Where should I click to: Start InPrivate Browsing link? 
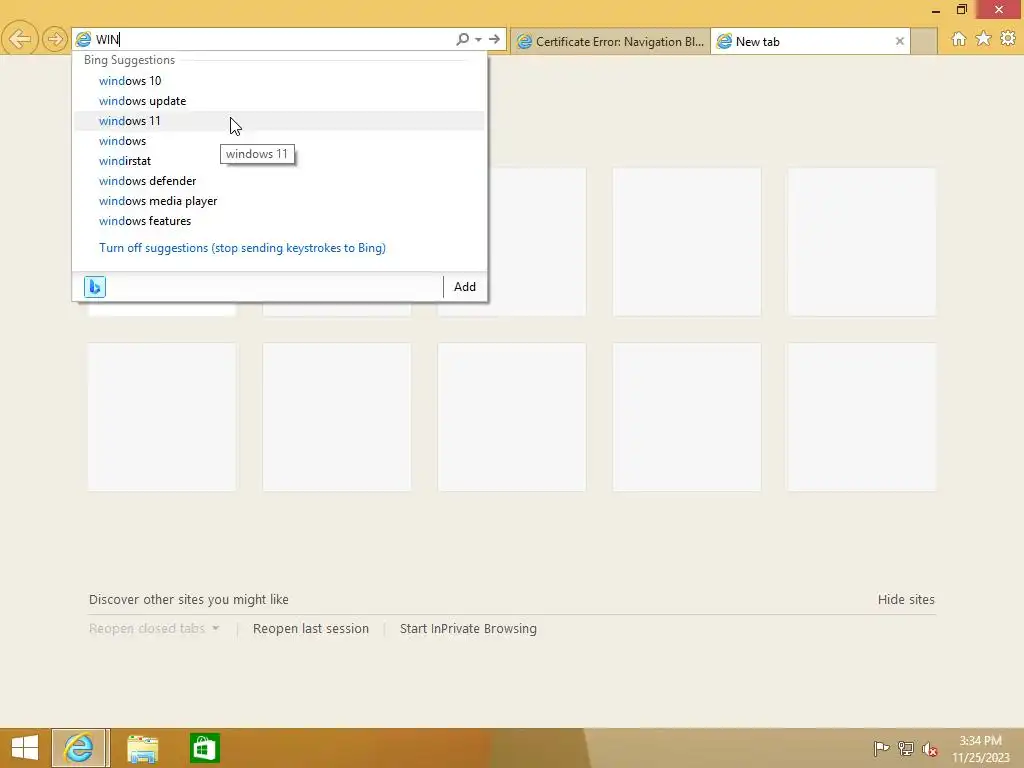468,628
